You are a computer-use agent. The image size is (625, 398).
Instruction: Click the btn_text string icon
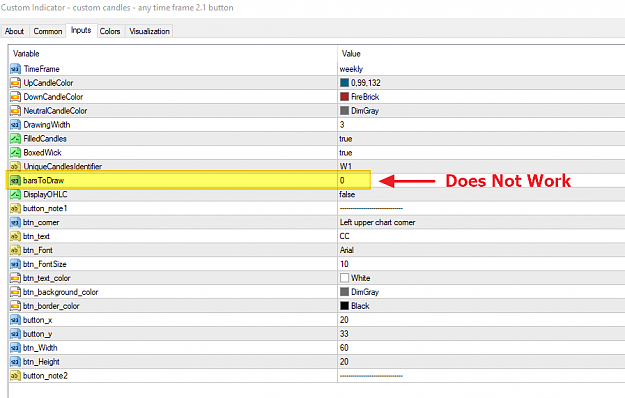(15, 236)
